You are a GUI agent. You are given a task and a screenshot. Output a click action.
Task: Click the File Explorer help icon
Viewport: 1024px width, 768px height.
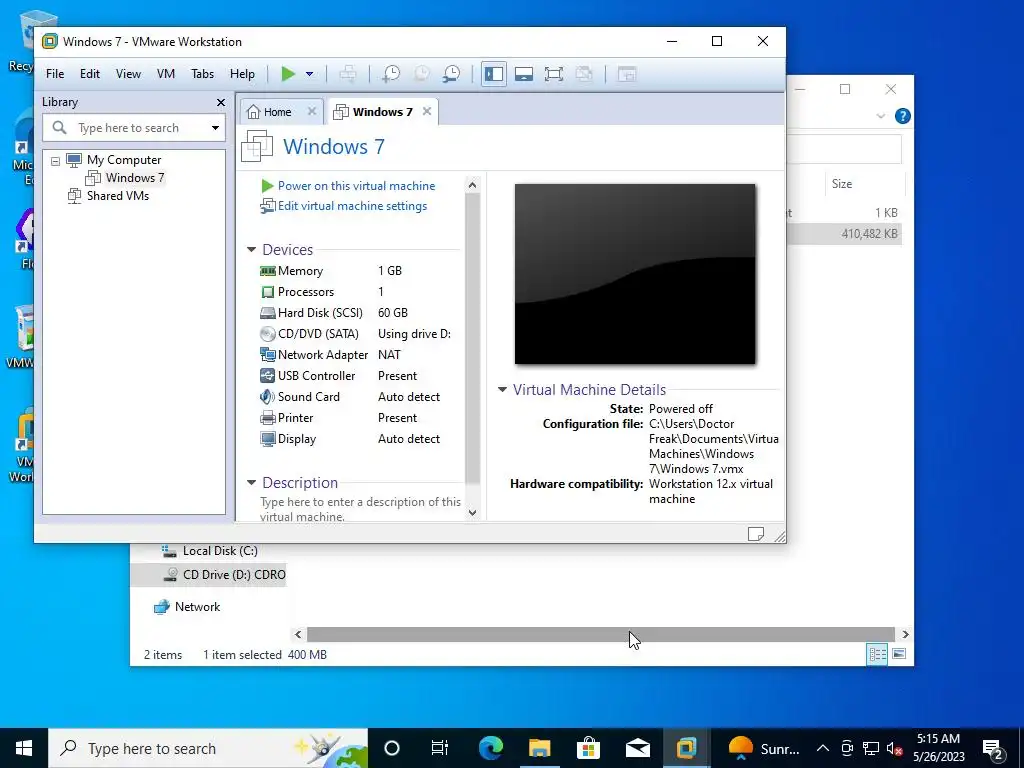tap(903, 116)
